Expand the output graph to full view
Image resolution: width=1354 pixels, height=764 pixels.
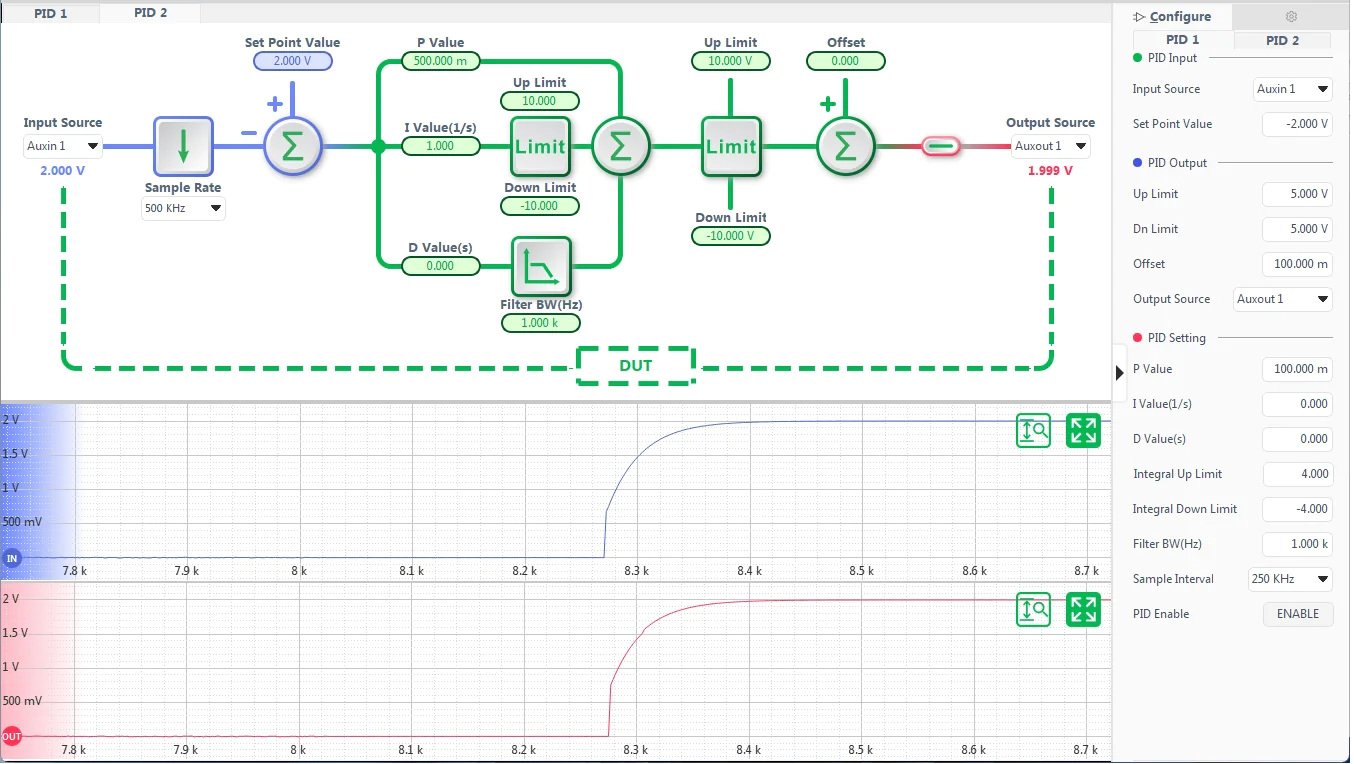[x=1083, y=610]
